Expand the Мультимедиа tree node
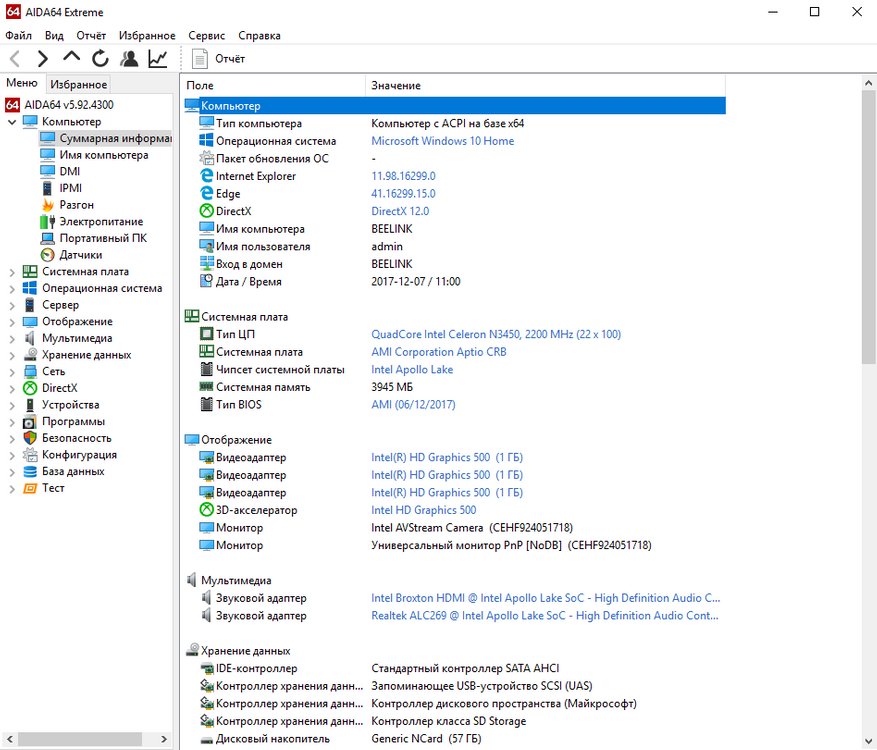 [12, 339]
